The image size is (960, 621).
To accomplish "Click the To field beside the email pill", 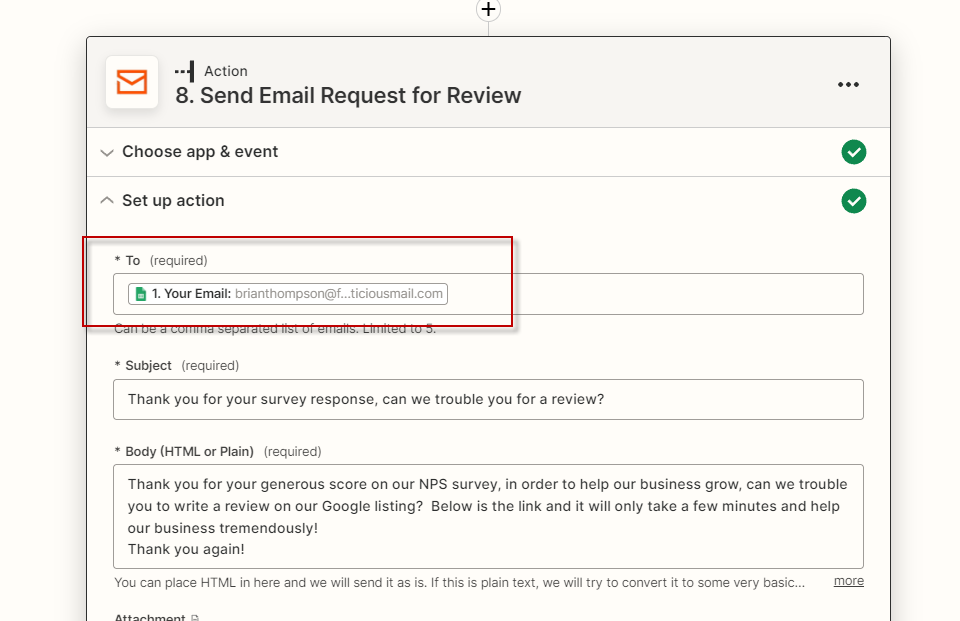I will pyautogui.click(x=650, y=293).
